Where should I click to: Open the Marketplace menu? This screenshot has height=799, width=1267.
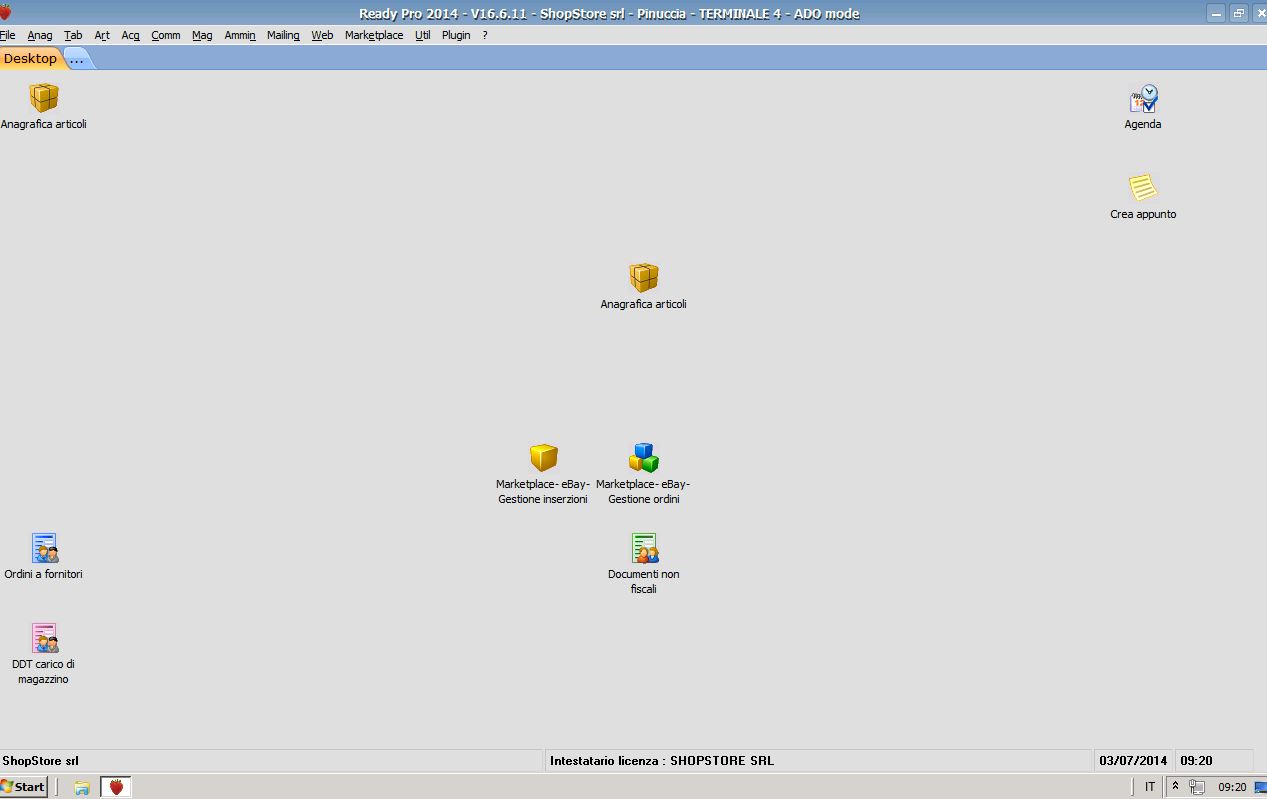pyautogui.click(x=374, y=35)
